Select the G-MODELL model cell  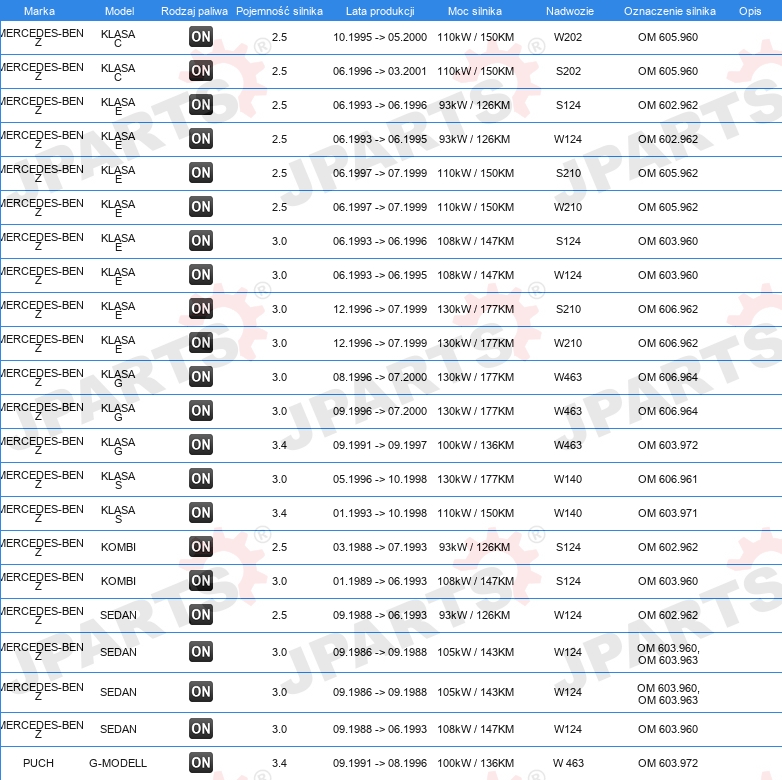[x=118, y=763]
